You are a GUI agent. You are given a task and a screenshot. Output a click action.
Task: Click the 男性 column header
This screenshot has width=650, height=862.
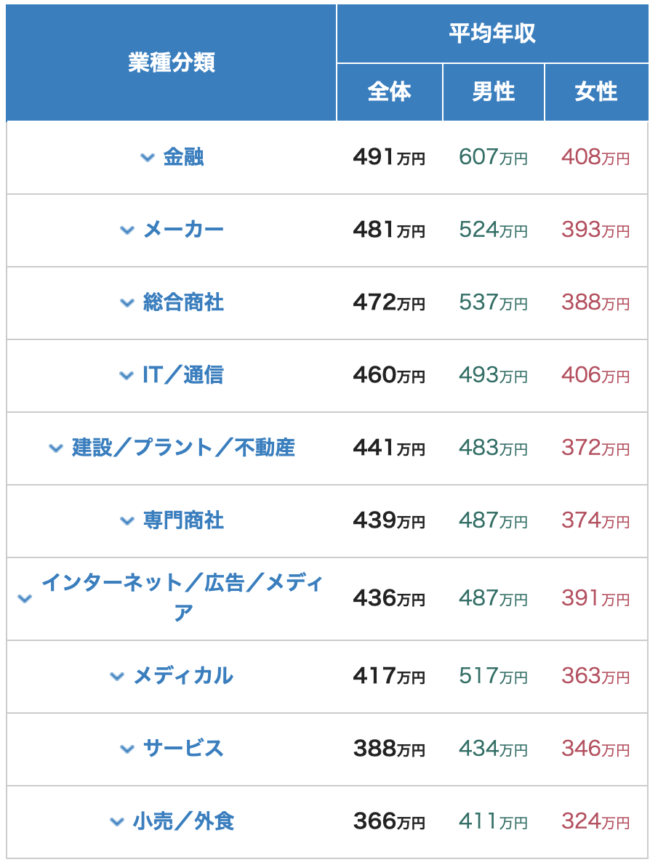pos(493,92)
